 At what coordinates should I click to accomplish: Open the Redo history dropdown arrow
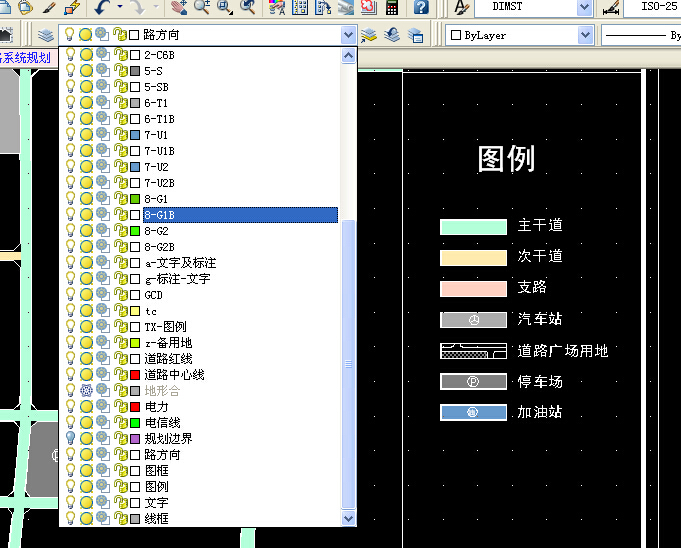pyautogui.click(x=156, y=7)
